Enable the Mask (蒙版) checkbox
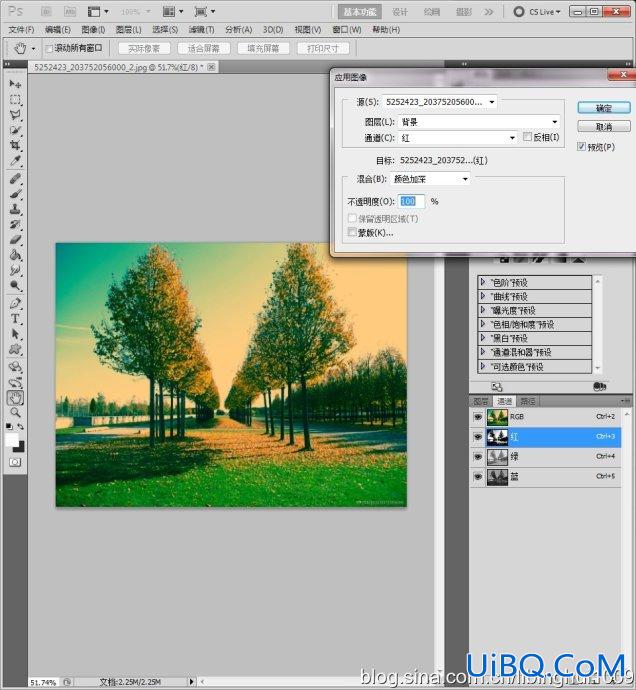The image size is (636, 690). 352,232
